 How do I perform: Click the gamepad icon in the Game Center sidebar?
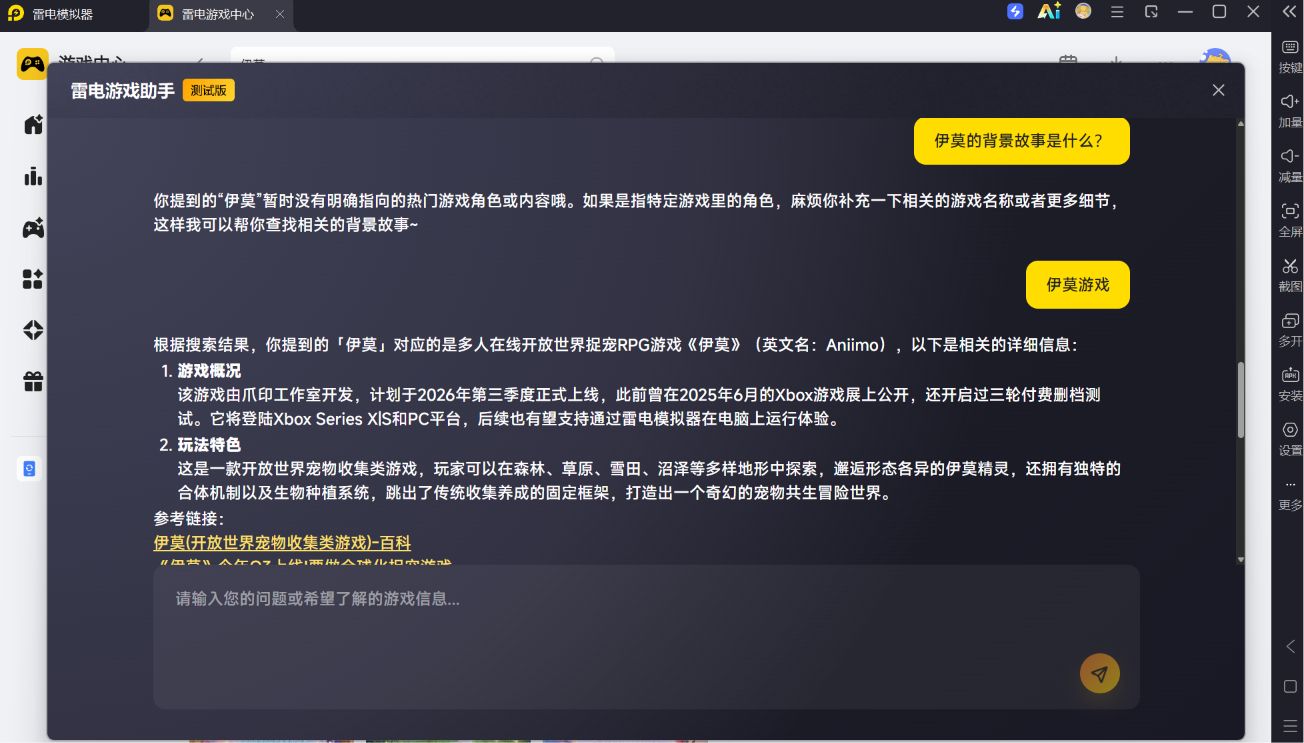click(33, 228)
